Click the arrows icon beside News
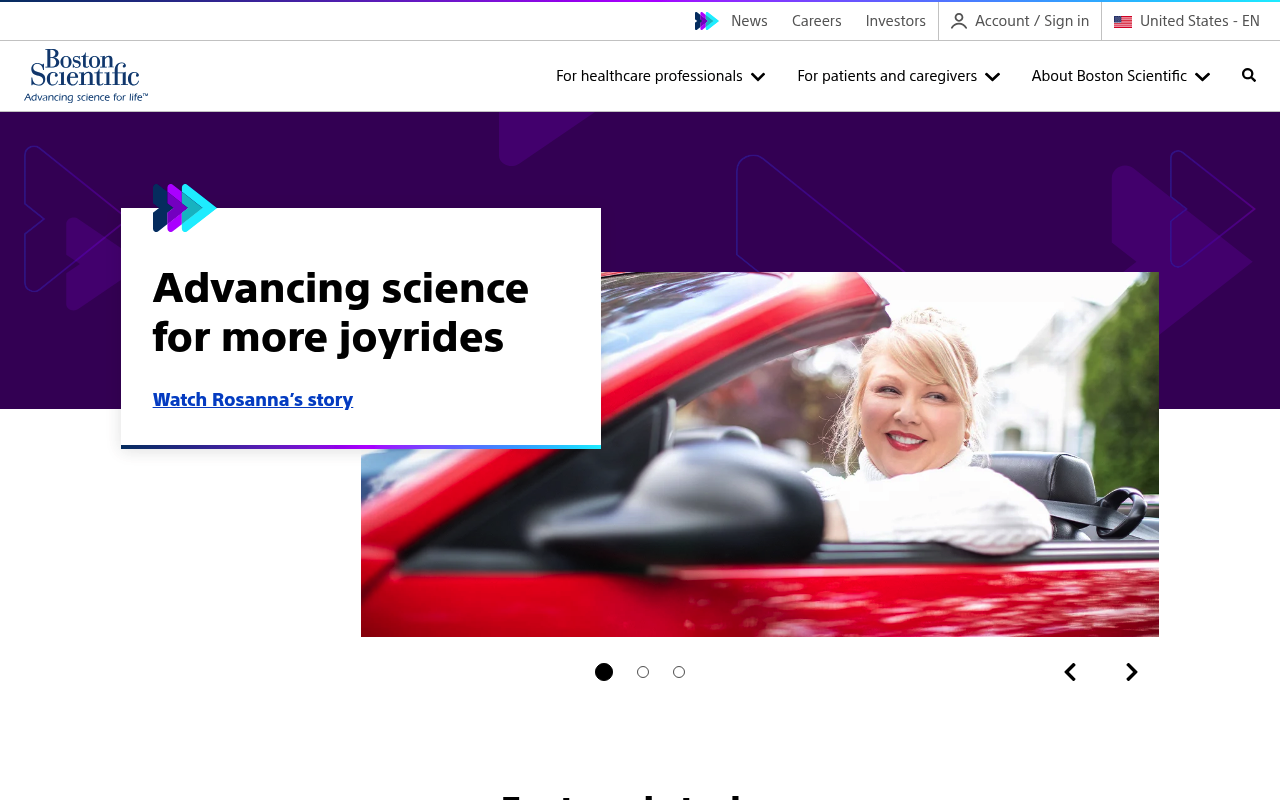1280x800 pixels. tap(707, 21)
